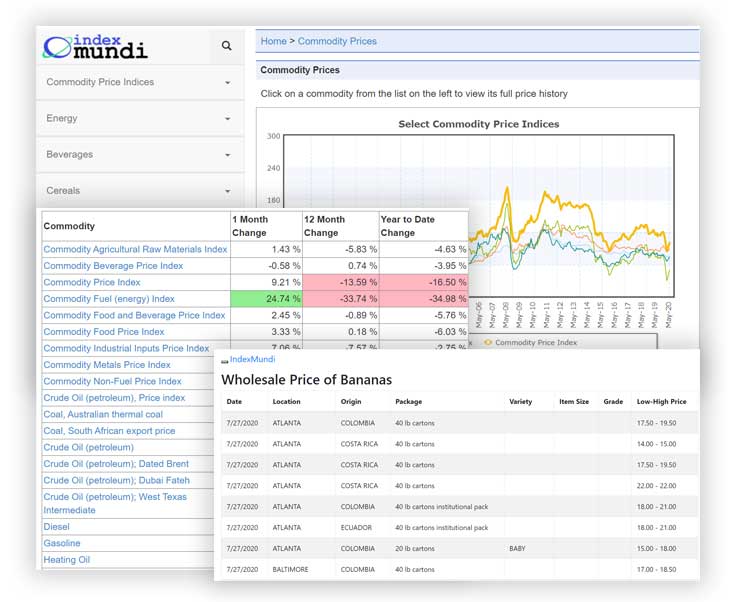Open Crude Oil Dated Brent link
730x602 pixels.
pyautogui.click(x=116, y=464)
